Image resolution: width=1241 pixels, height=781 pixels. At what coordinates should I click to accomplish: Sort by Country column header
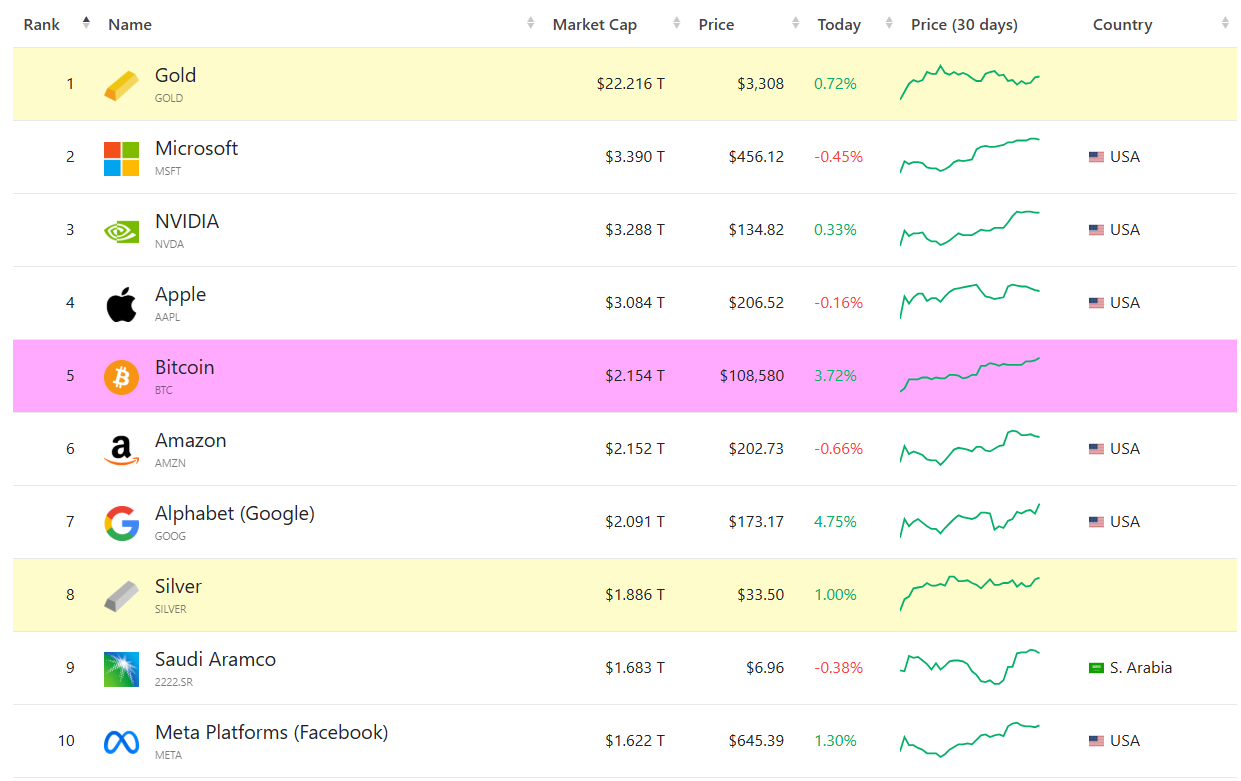point(1122,25)
